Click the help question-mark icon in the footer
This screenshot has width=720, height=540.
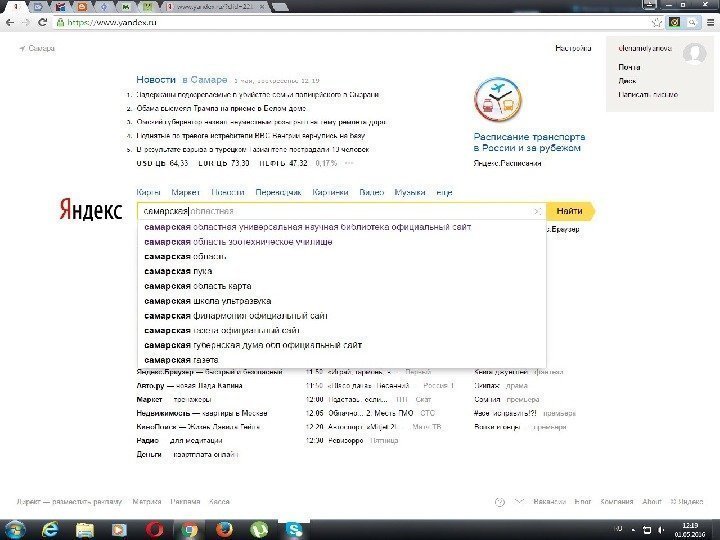coord(500,502)
